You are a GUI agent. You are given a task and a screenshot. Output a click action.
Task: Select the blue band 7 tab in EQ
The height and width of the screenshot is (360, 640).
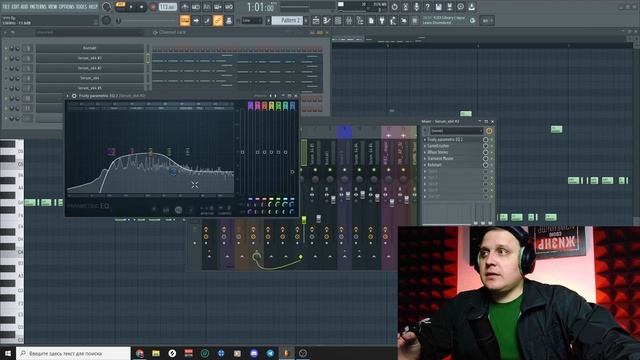[292, 106]
